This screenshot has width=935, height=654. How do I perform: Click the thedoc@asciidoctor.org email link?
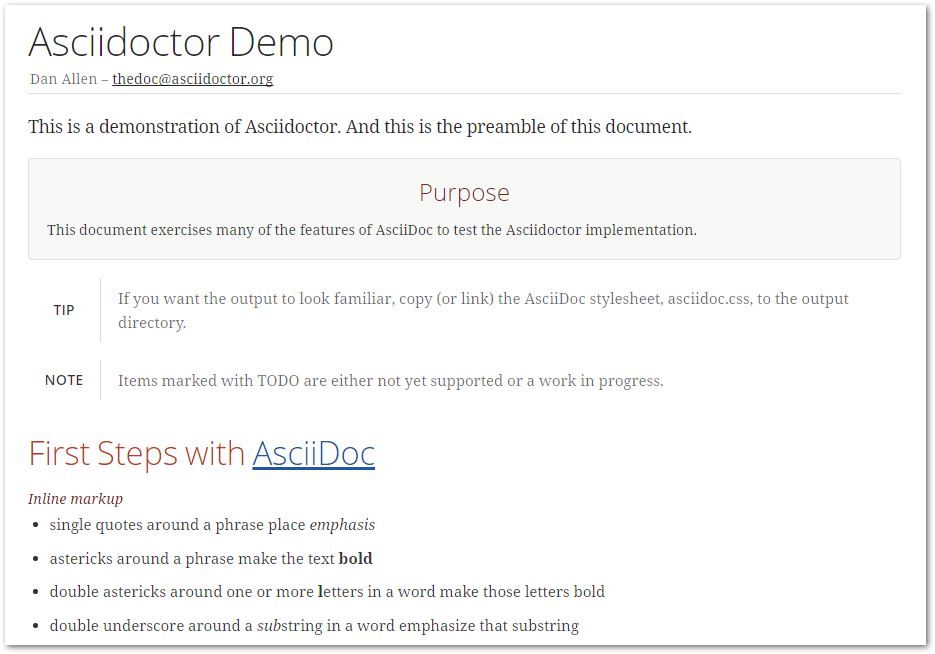(192, 79)
